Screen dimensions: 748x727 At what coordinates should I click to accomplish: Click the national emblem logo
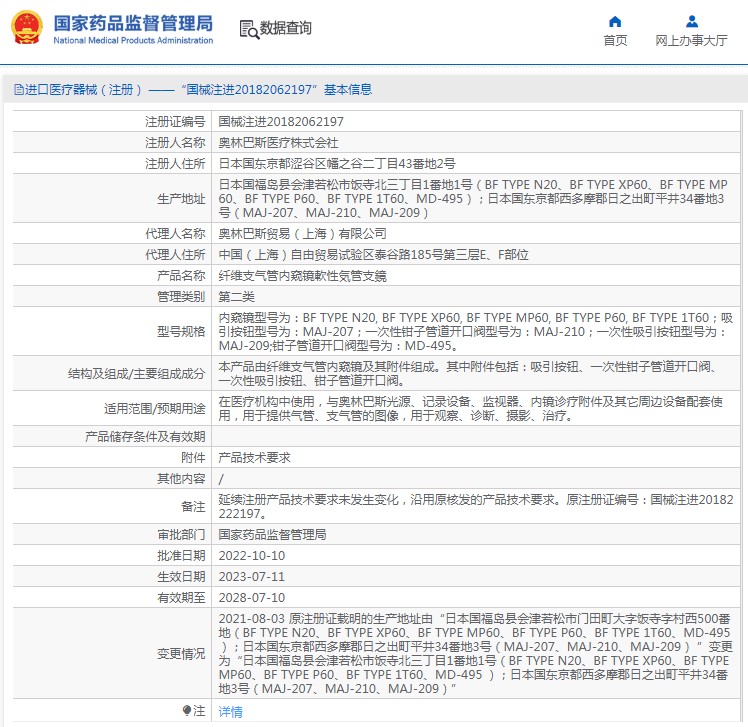[x=27, y=28]
